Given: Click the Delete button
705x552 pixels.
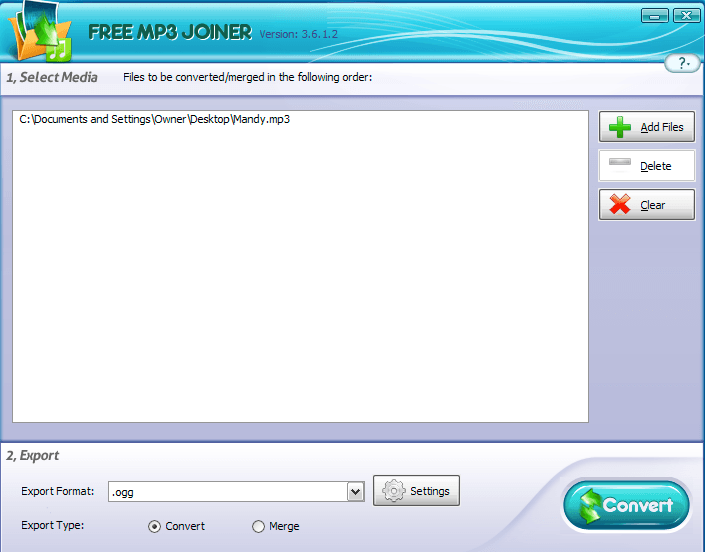Looking at the screenshot, I should (647, 166).
